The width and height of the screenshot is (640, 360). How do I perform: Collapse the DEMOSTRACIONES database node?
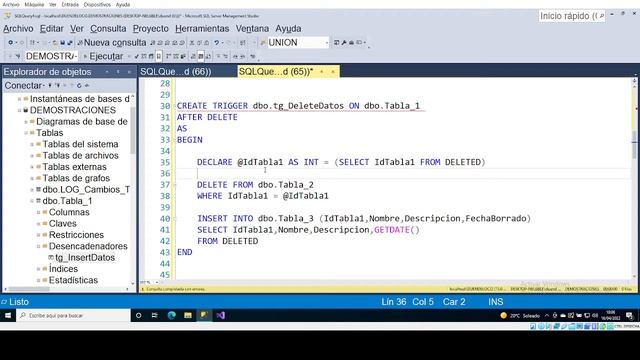(x=19, y=110)
